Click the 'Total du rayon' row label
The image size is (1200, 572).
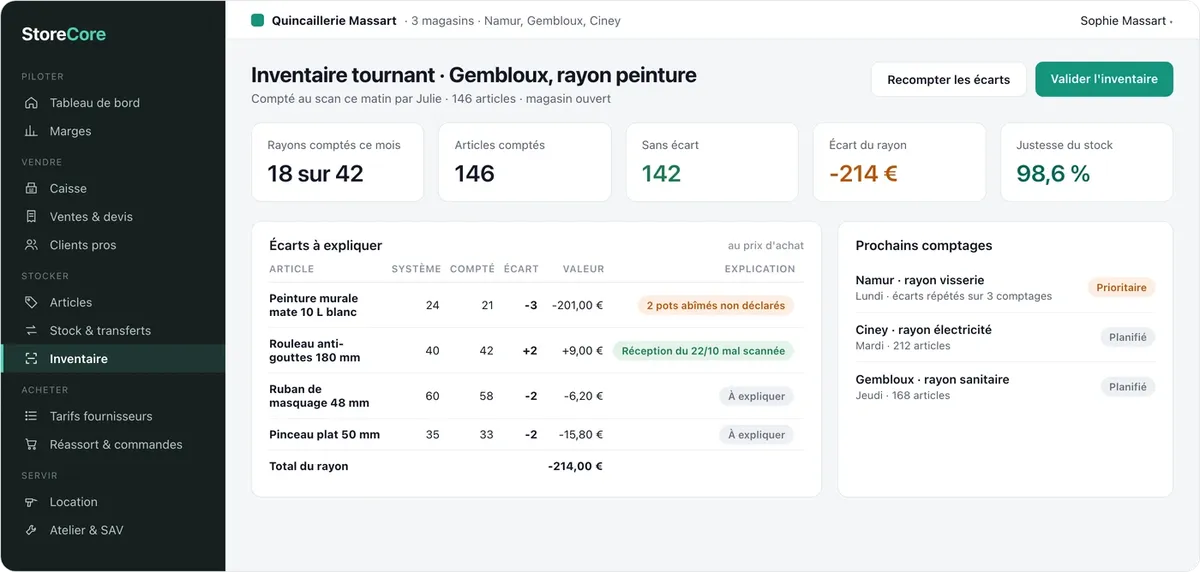[x=309, y=466]
